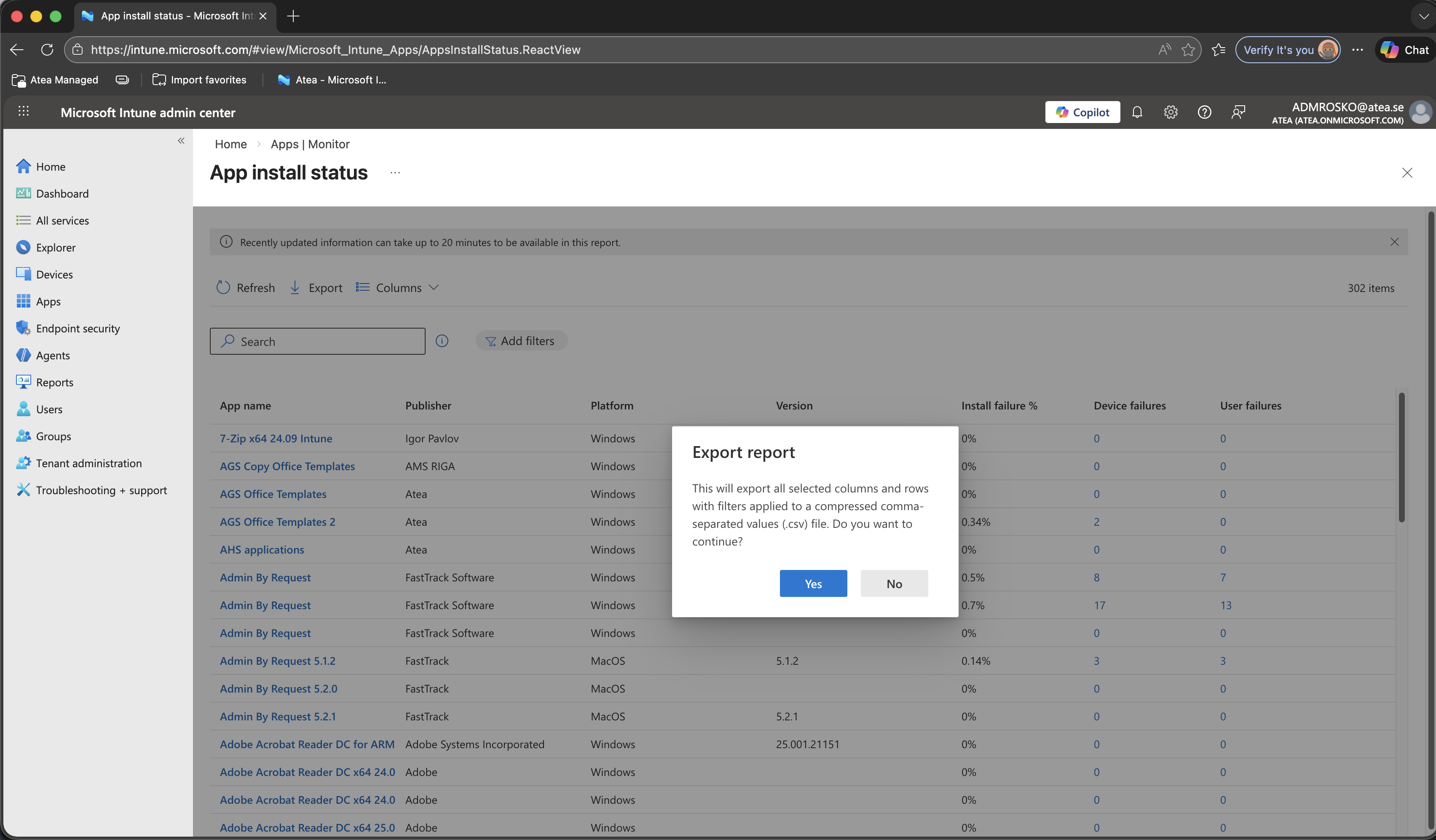This screenshot has width=1436, height=840.
Task: Open the Copilot panel
Action: [x=1082, y=112]
